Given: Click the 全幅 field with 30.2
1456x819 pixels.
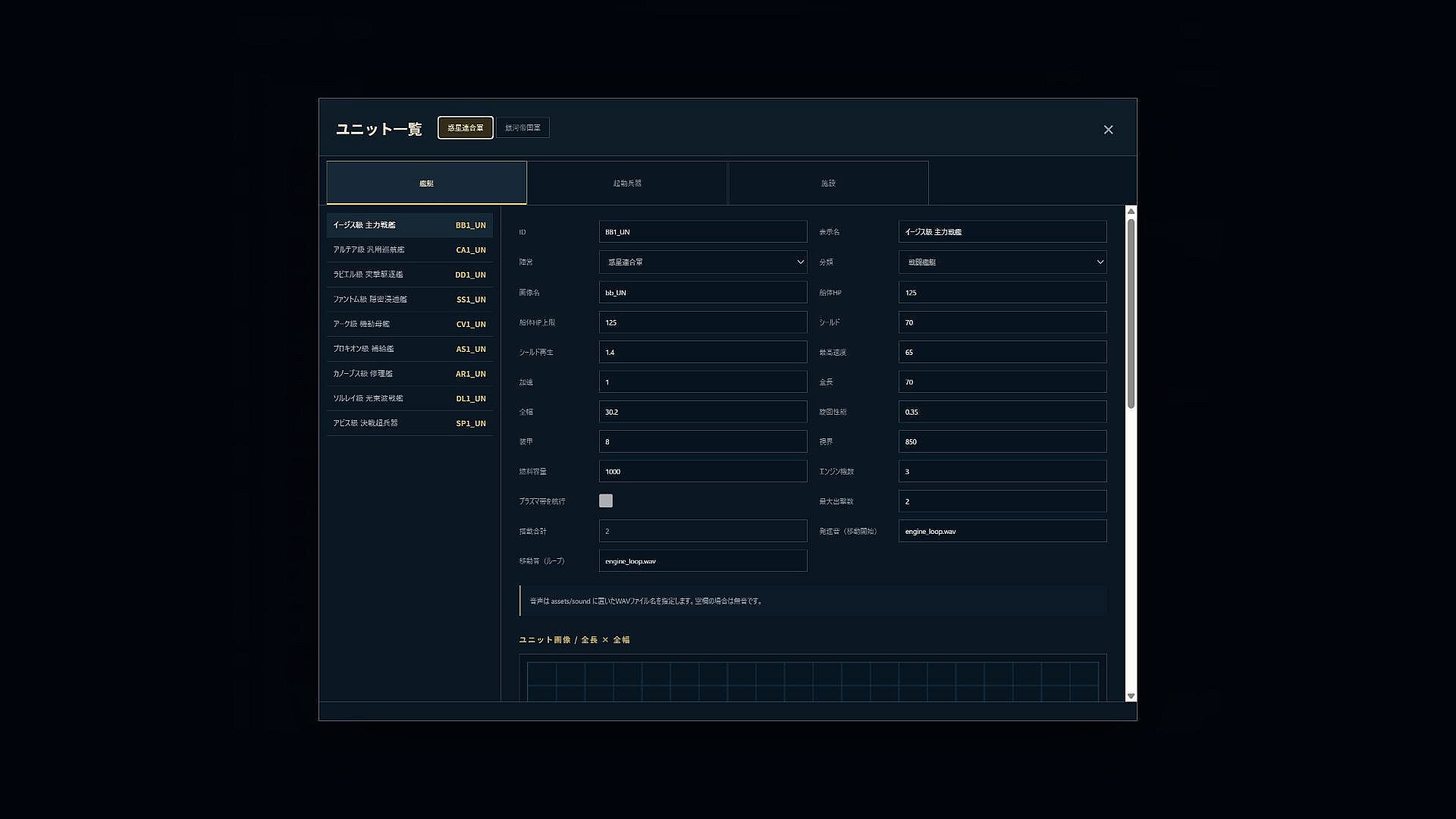Looking at the screenshot, I should tap(703, 412).
